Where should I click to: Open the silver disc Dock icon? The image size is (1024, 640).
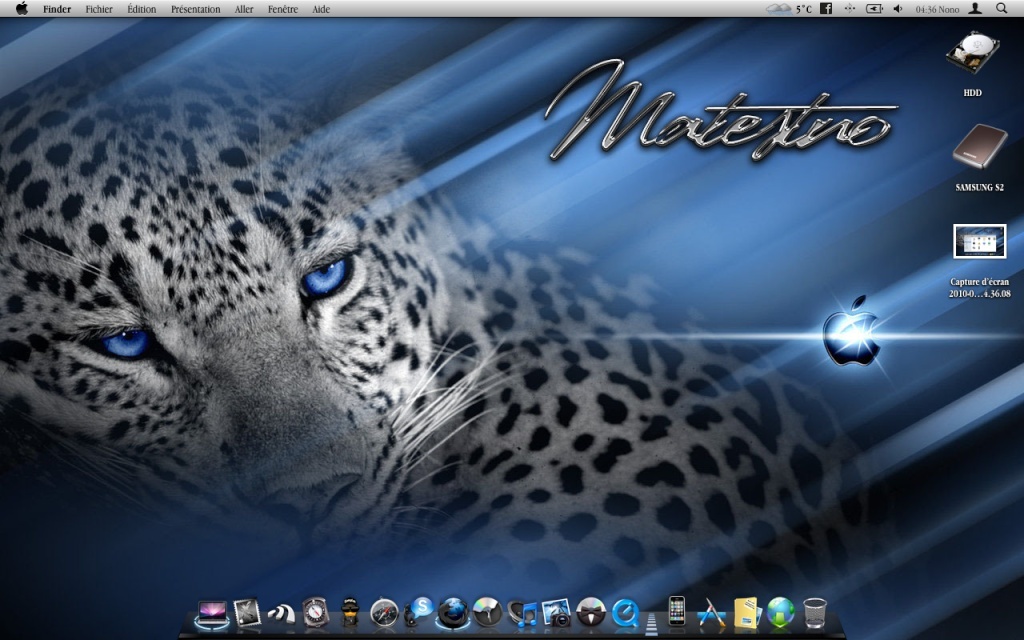click(487, 613)
